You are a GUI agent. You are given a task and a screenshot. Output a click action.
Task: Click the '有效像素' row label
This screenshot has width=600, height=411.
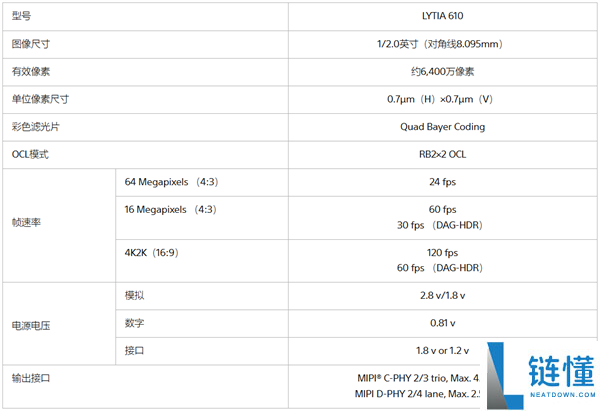[31, 72]
